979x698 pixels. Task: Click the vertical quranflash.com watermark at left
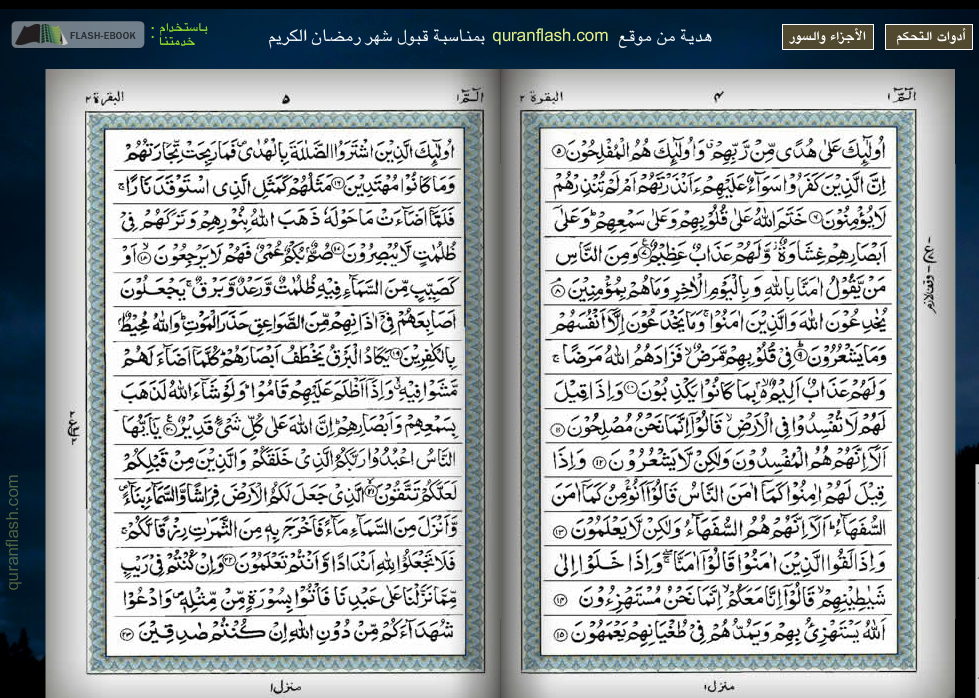click(14, 531)
